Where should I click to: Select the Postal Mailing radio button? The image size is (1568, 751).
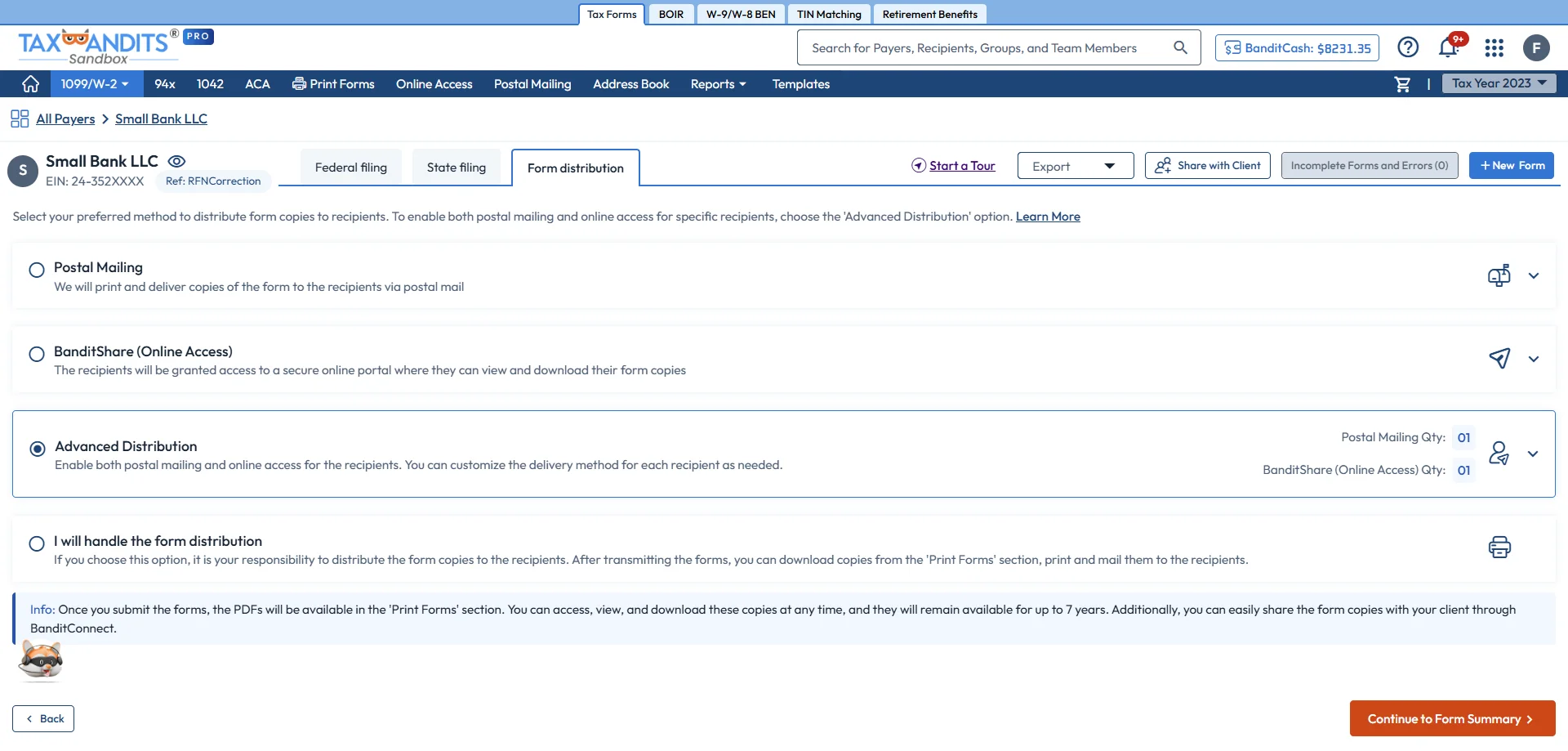point(37,270)
